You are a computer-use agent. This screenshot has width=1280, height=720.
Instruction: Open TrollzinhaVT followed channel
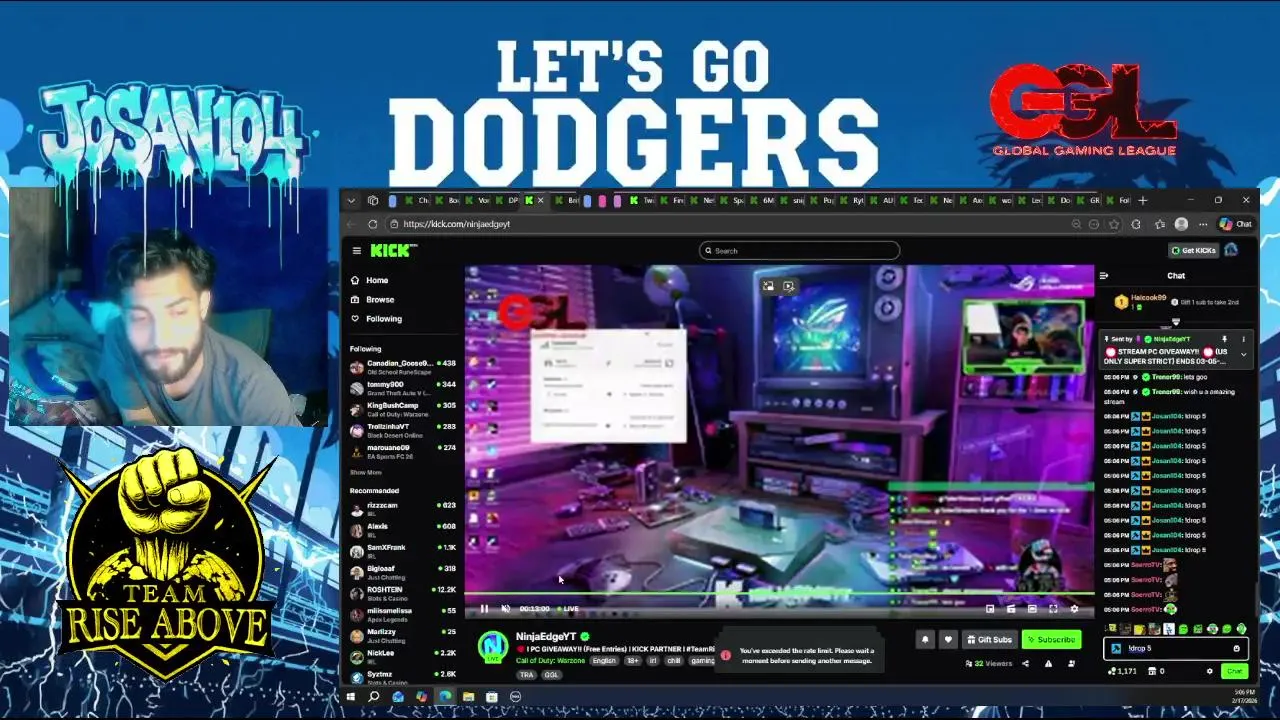(403, 430)
